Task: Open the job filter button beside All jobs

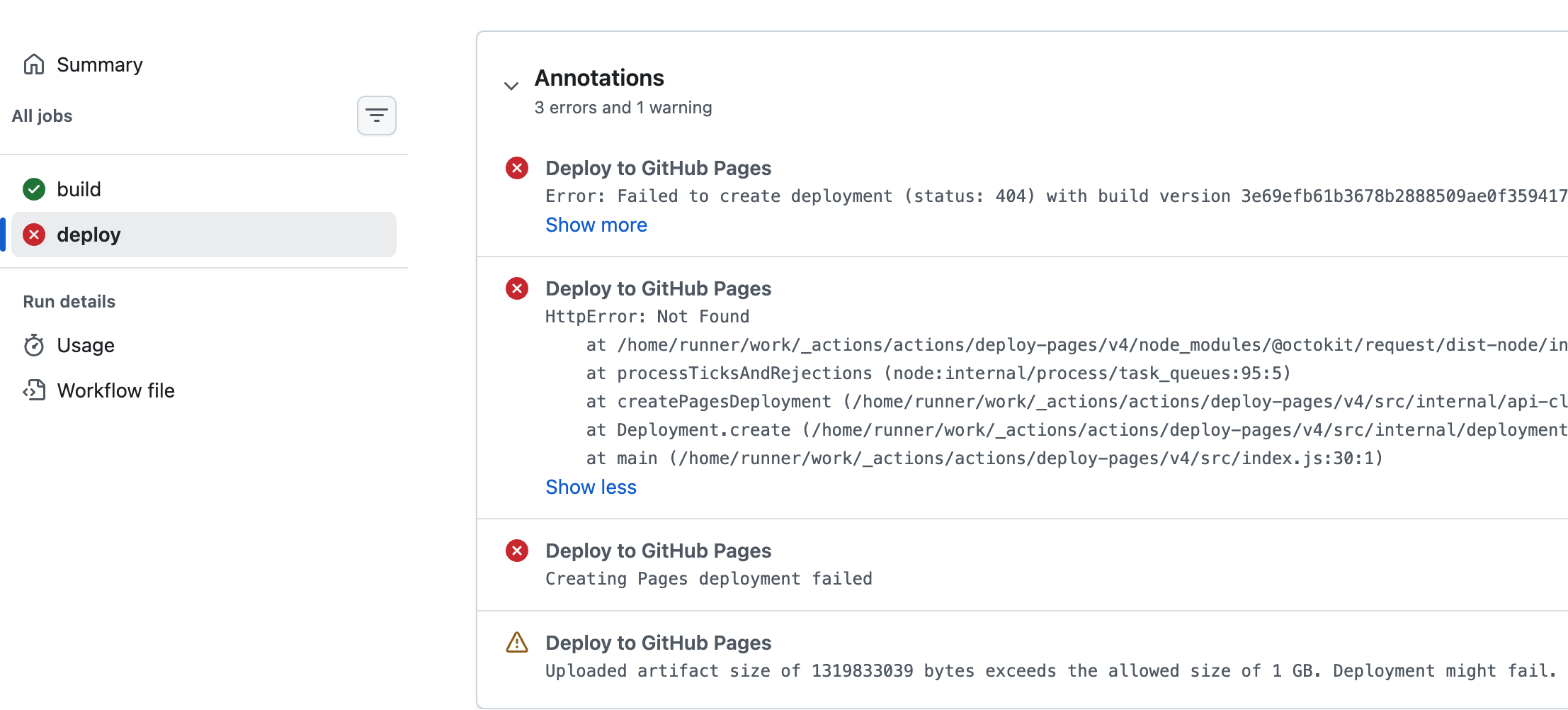Action: [x=376, y=115]
